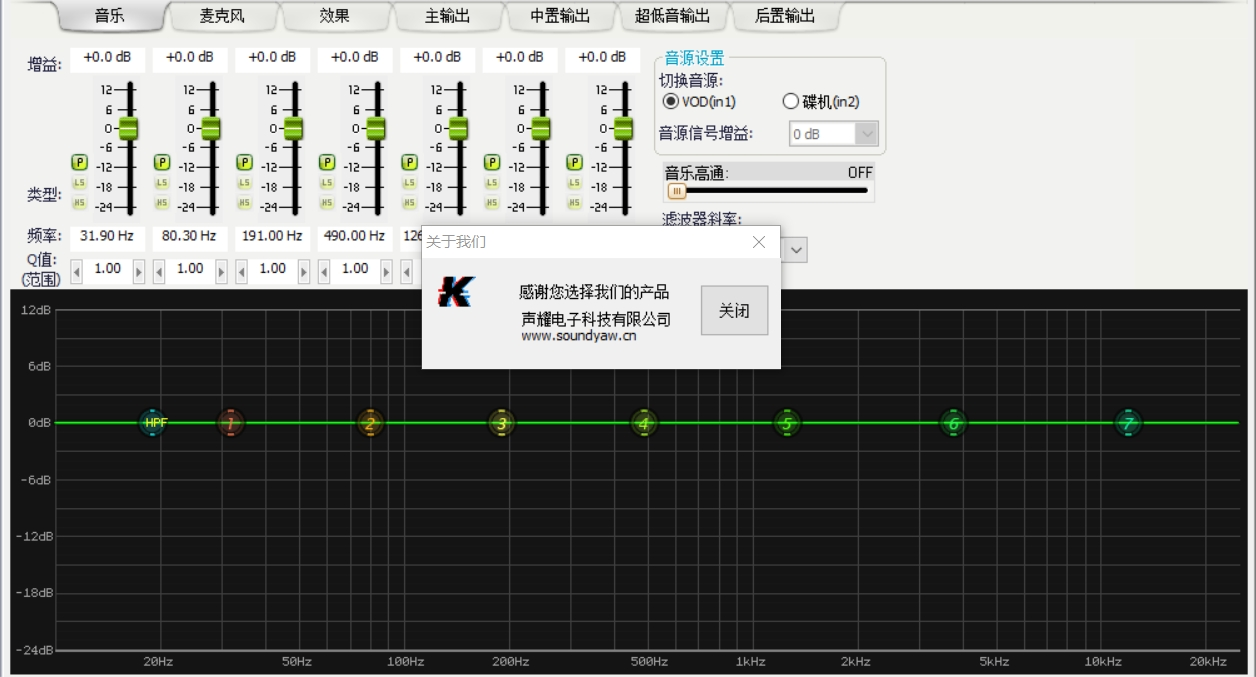The height and width of the screenshot is (677, 1256).
Task: Open the 音源信号增益 0 dB dropdown
Action: pos(867,134)
